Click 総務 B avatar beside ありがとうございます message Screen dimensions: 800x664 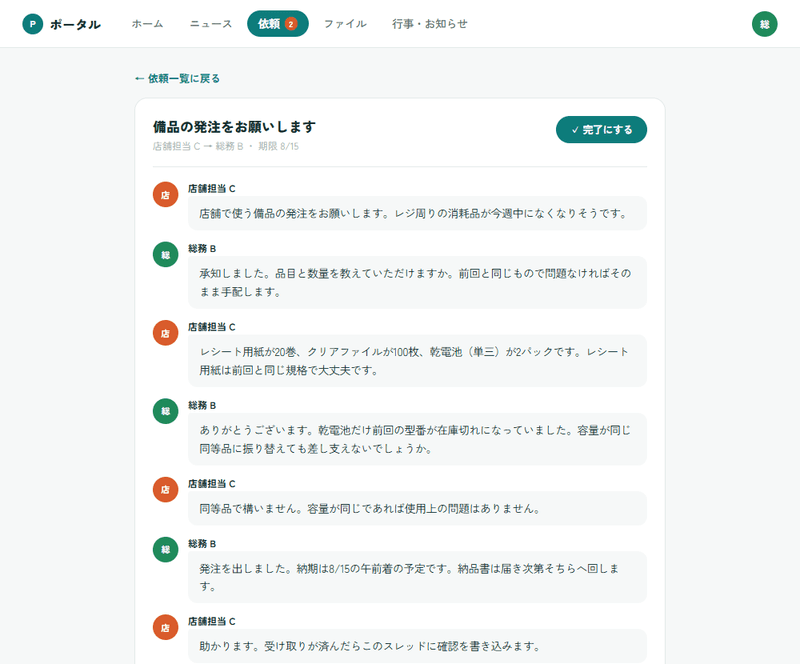point(165,411)
